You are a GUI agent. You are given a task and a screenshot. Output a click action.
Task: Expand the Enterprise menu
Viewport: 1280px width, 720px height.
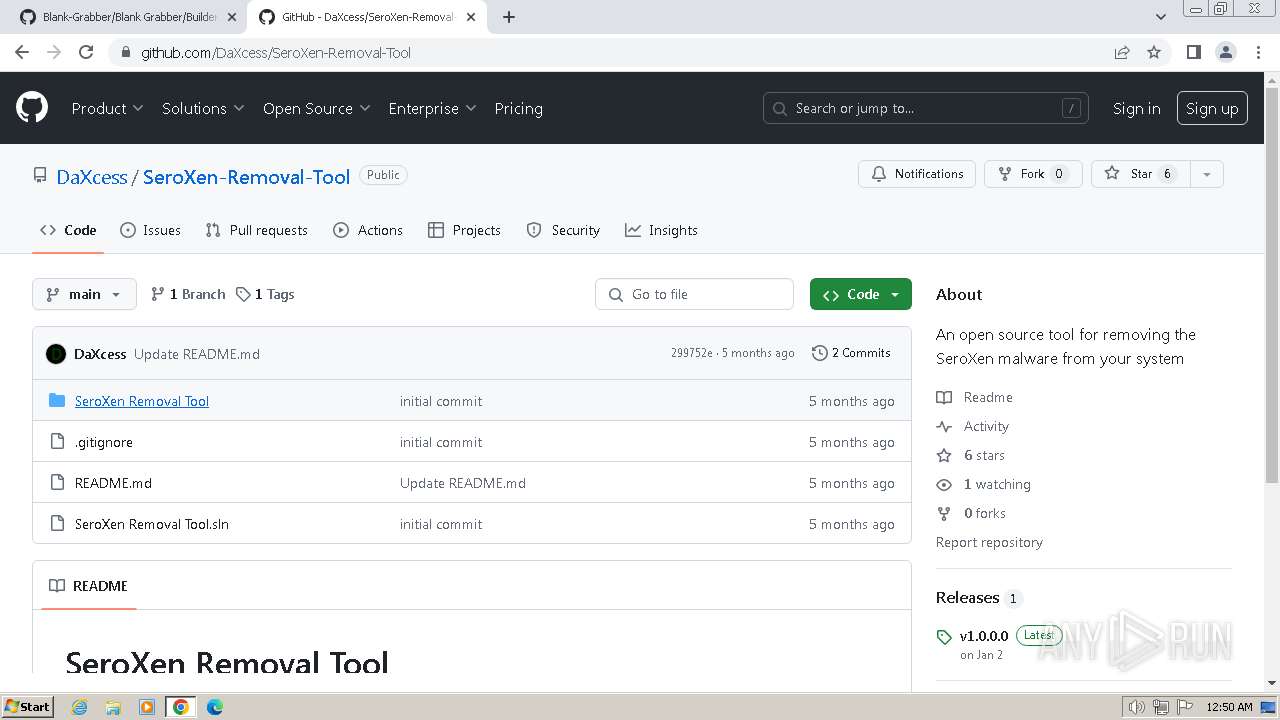pos(432,108)
